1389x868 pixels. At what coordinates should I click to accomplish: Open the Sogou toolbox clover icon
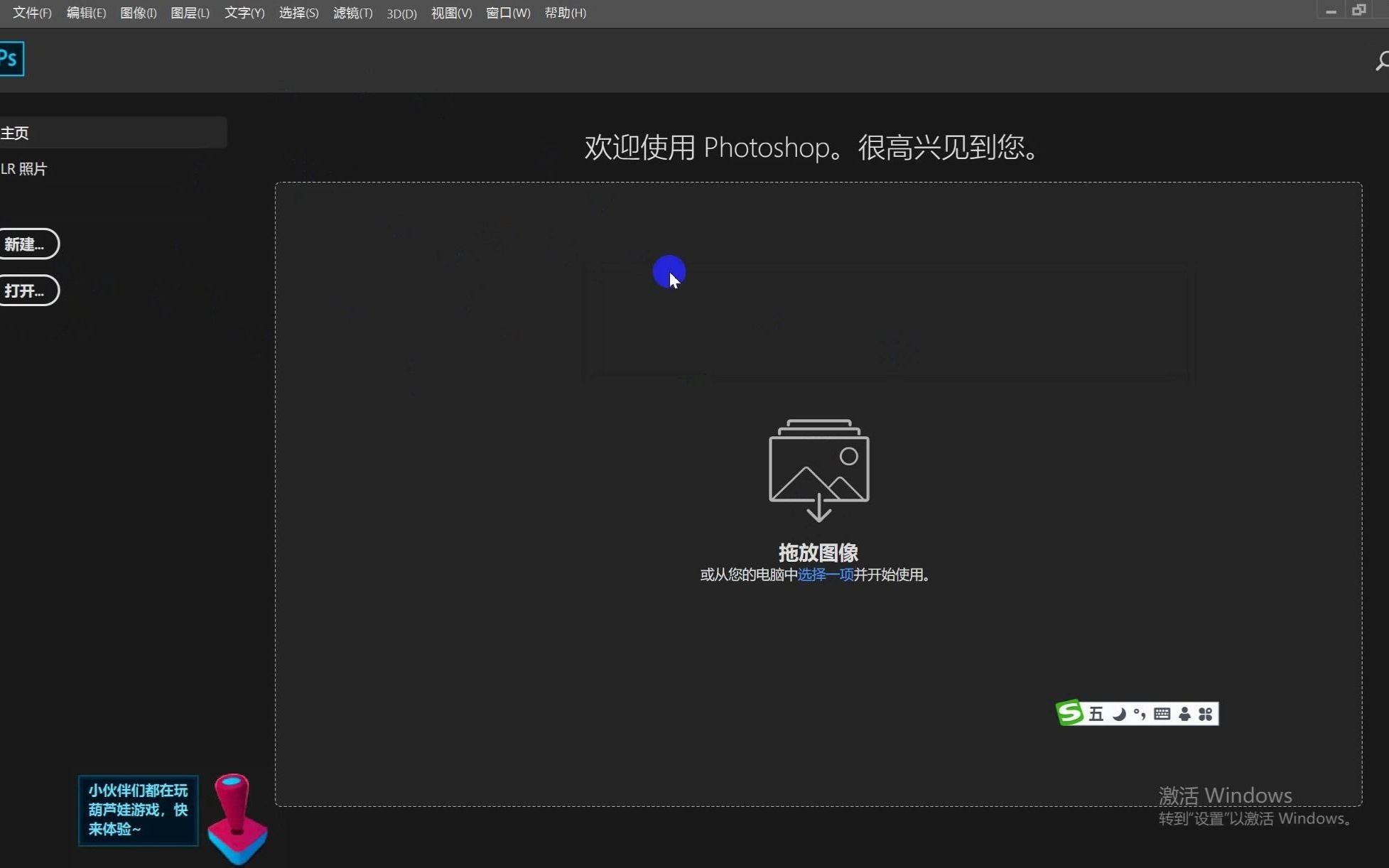tap(1206, 713)
